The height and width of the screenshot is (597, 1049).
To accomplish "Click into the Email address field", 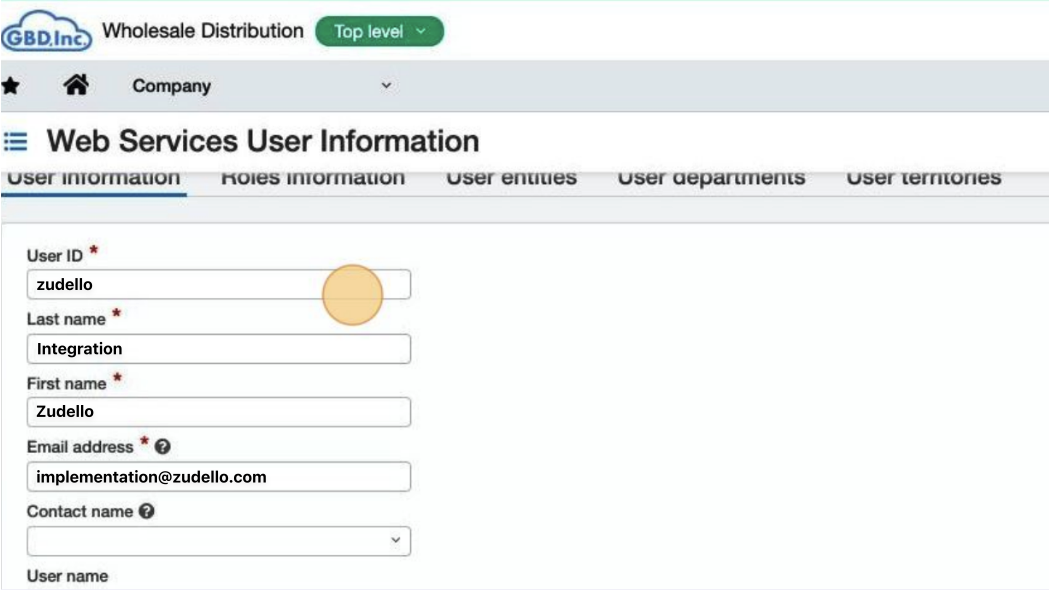I will click(218, 477).
